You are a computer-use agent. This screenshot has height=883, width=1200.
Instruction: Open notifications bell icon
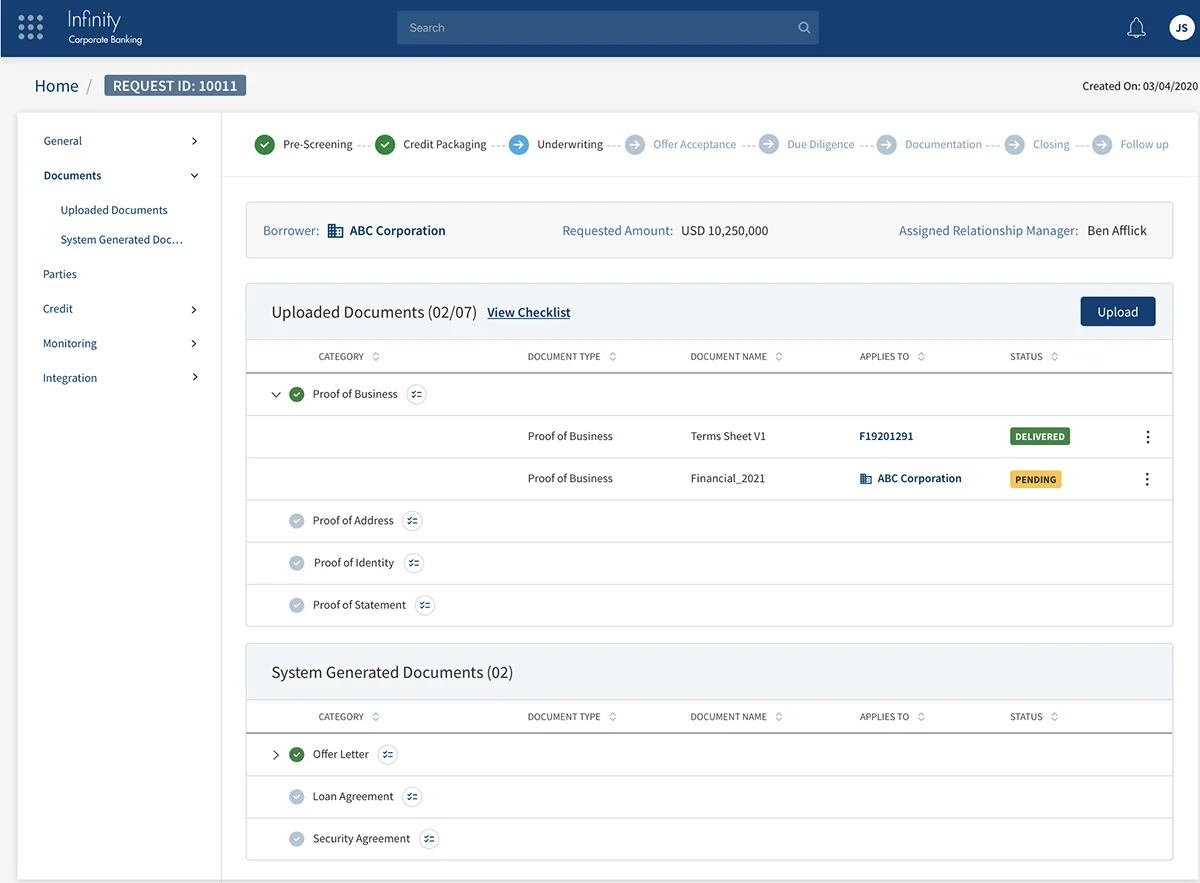(x=1136, y=28)
